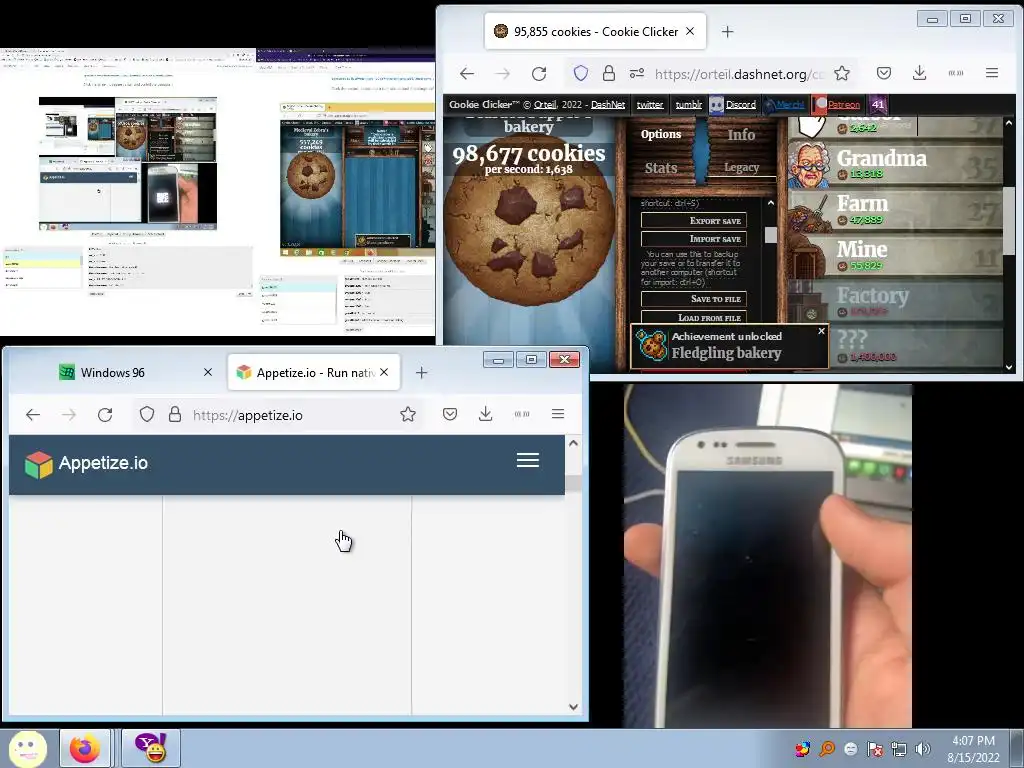This screenshot has width=1024, height=768.
Task: Open the tumblr link in Cookie Clicker
Action: tap(688, 104)
